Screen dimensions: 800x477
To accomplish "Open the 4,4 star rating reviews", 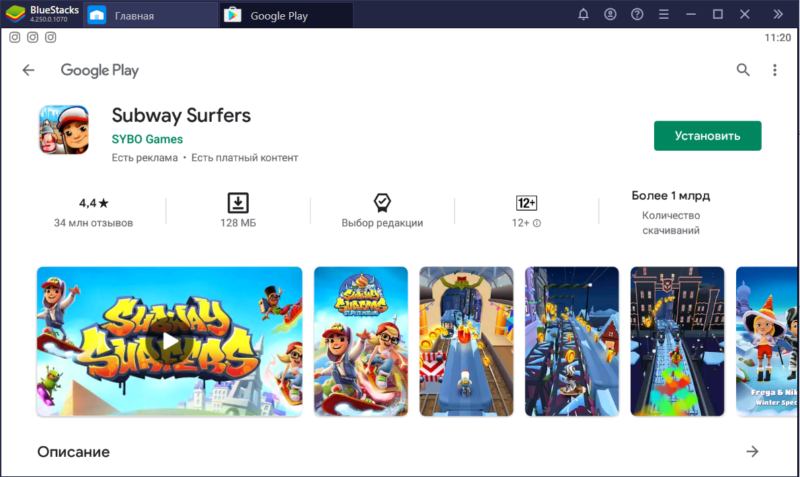I will pos(93,203).
